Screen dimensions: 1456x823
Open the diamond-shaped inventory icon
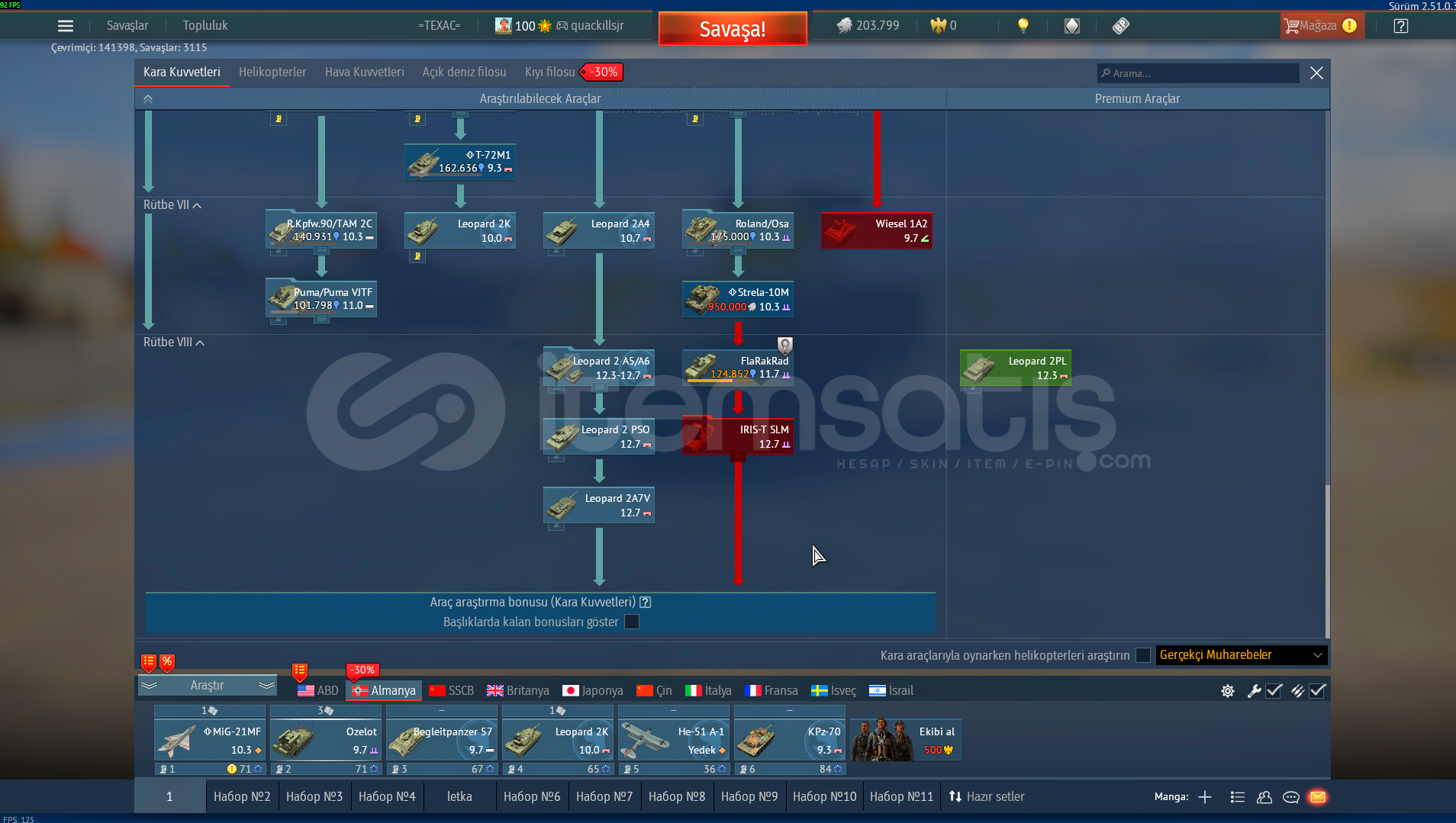coord(1072,26)
